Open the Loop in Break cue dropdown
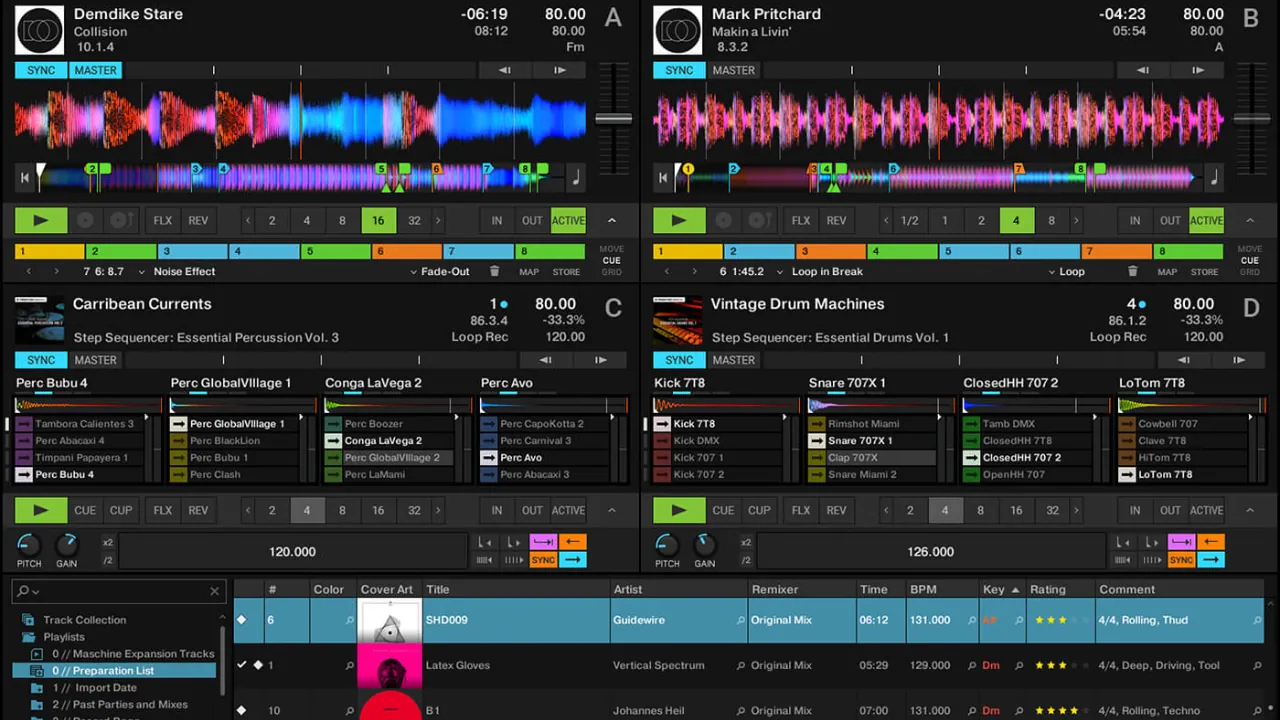This screenshot has height=720, width=1280. coord(780,271)
